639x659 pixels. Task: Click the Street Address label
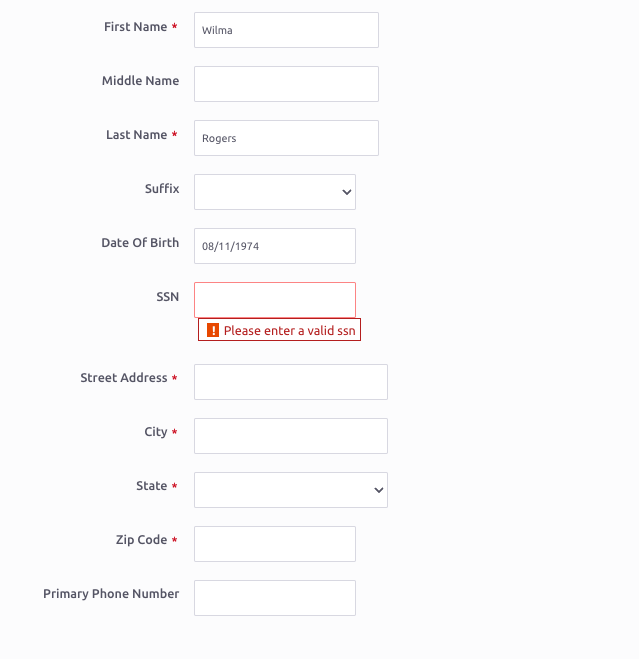click(x=124, y=378)
